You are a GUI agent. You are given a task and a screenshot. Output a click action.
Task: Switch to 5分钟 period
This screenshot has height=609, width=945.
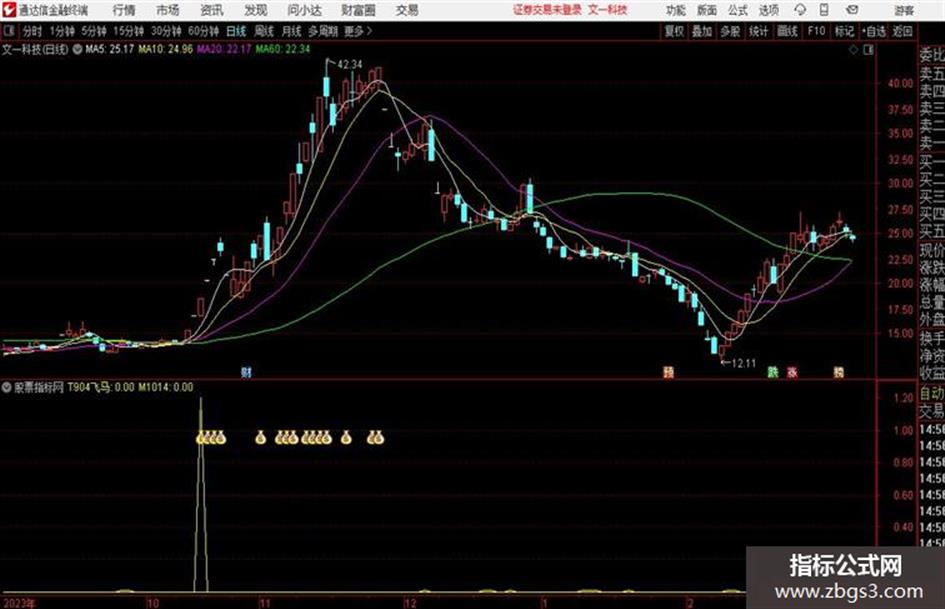[x=93, y=31]
